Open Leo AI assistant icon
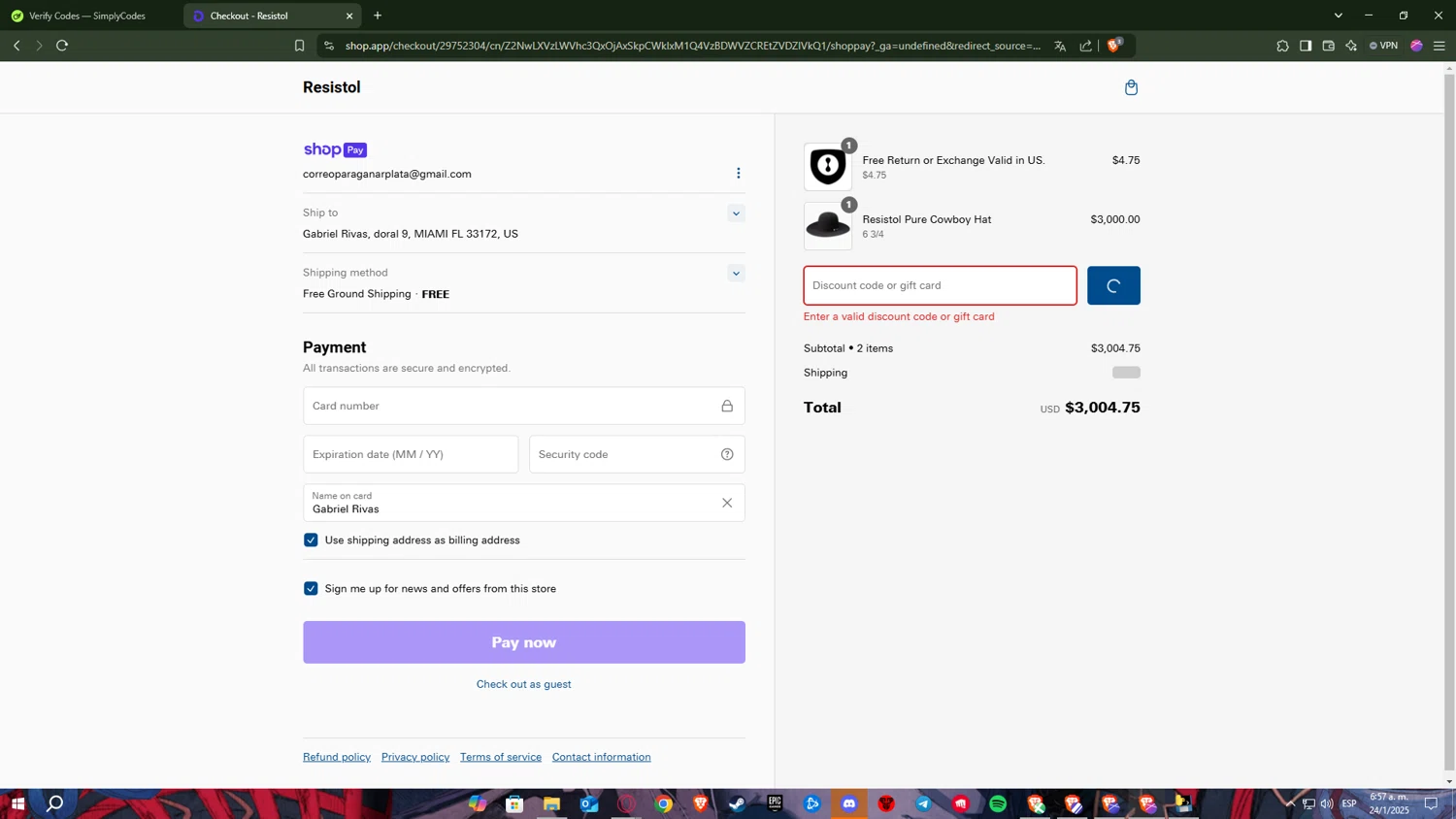Viewport: 1456px width, 819px height. 1351,46
